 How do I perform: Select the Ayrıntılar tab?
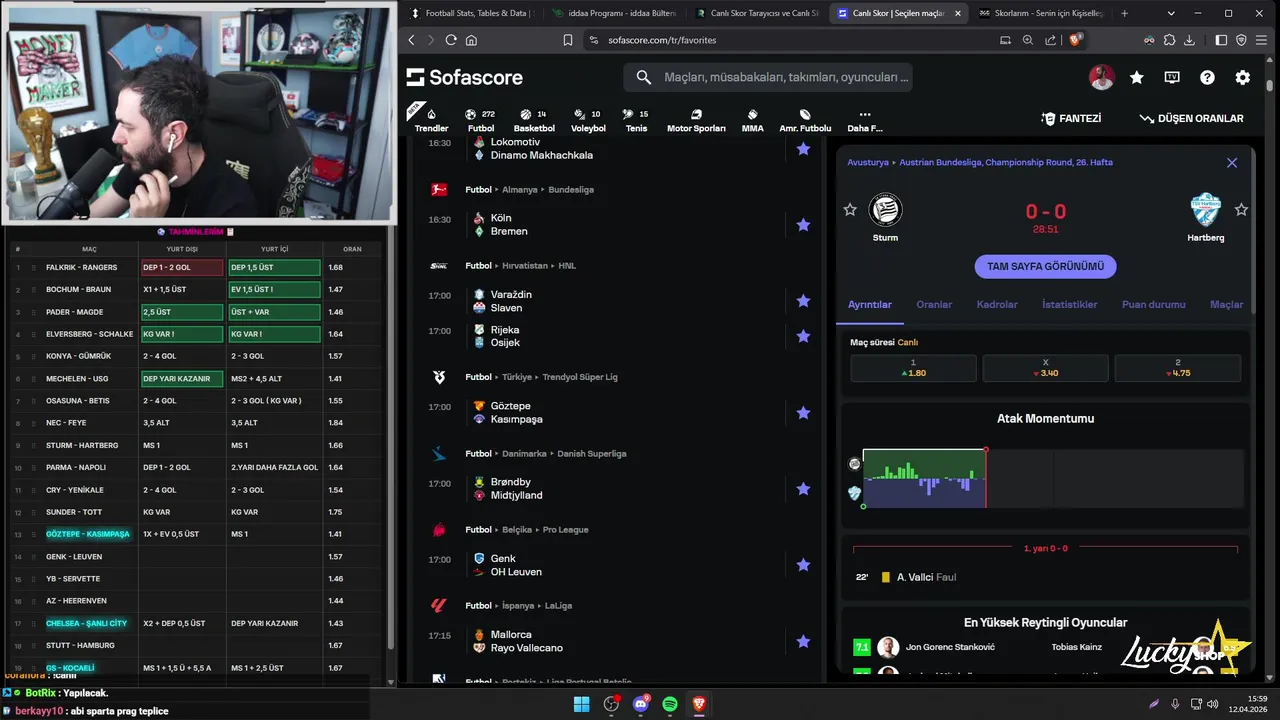(870, 304)
